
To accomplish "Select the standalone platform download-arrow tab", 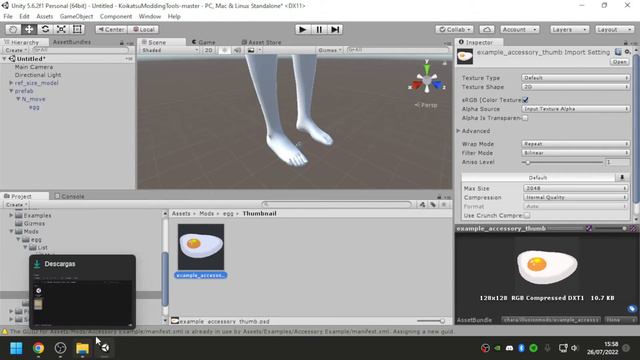I will [622, 178].
